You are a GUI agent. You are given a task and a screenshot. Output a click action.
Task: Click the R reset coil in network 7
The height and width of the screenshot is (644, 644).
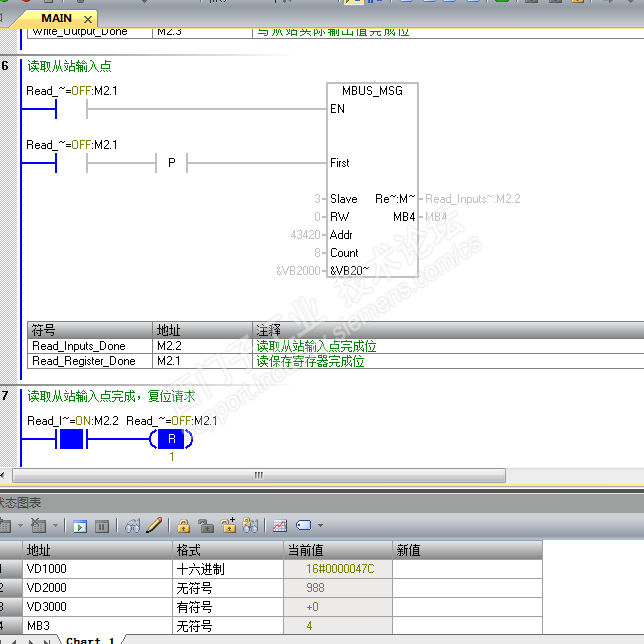171,439
